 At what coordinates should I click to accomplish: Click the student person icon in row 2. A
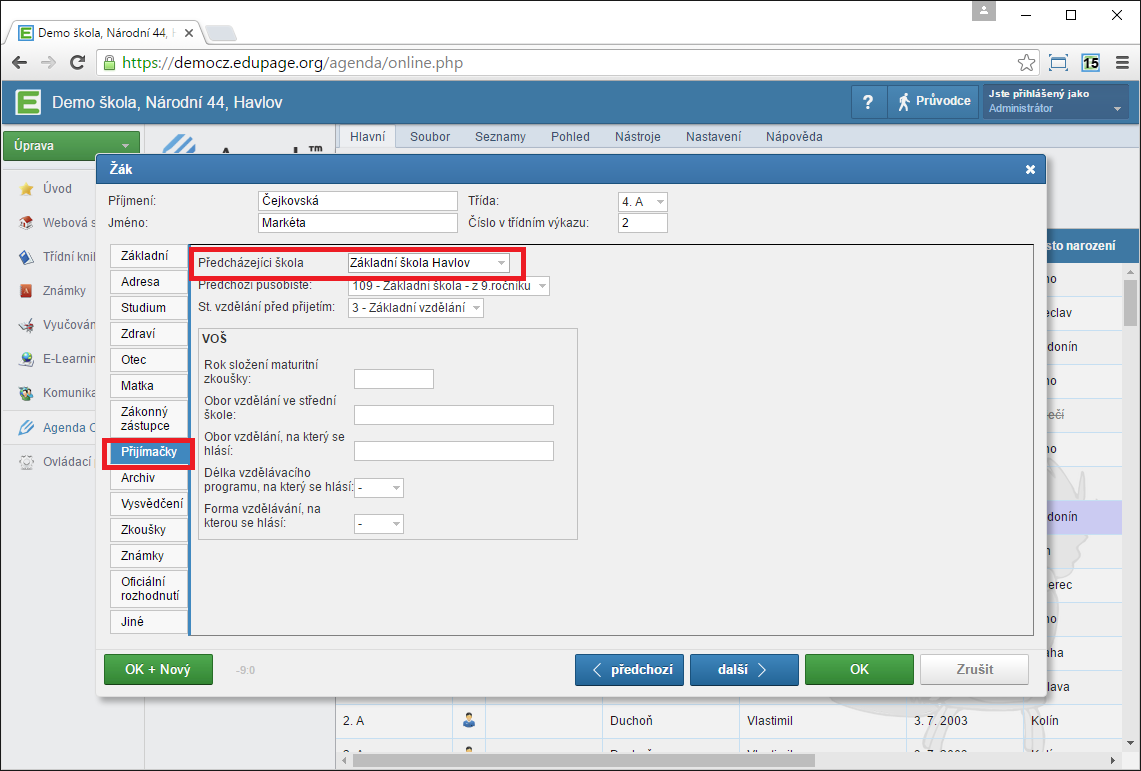tap(469, 719)
